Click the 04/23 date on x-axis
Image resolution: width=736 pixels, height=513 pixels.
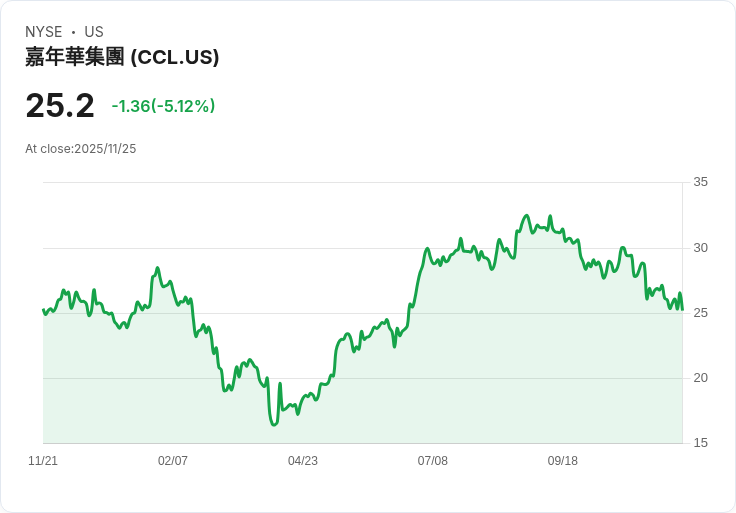[303, 461]
